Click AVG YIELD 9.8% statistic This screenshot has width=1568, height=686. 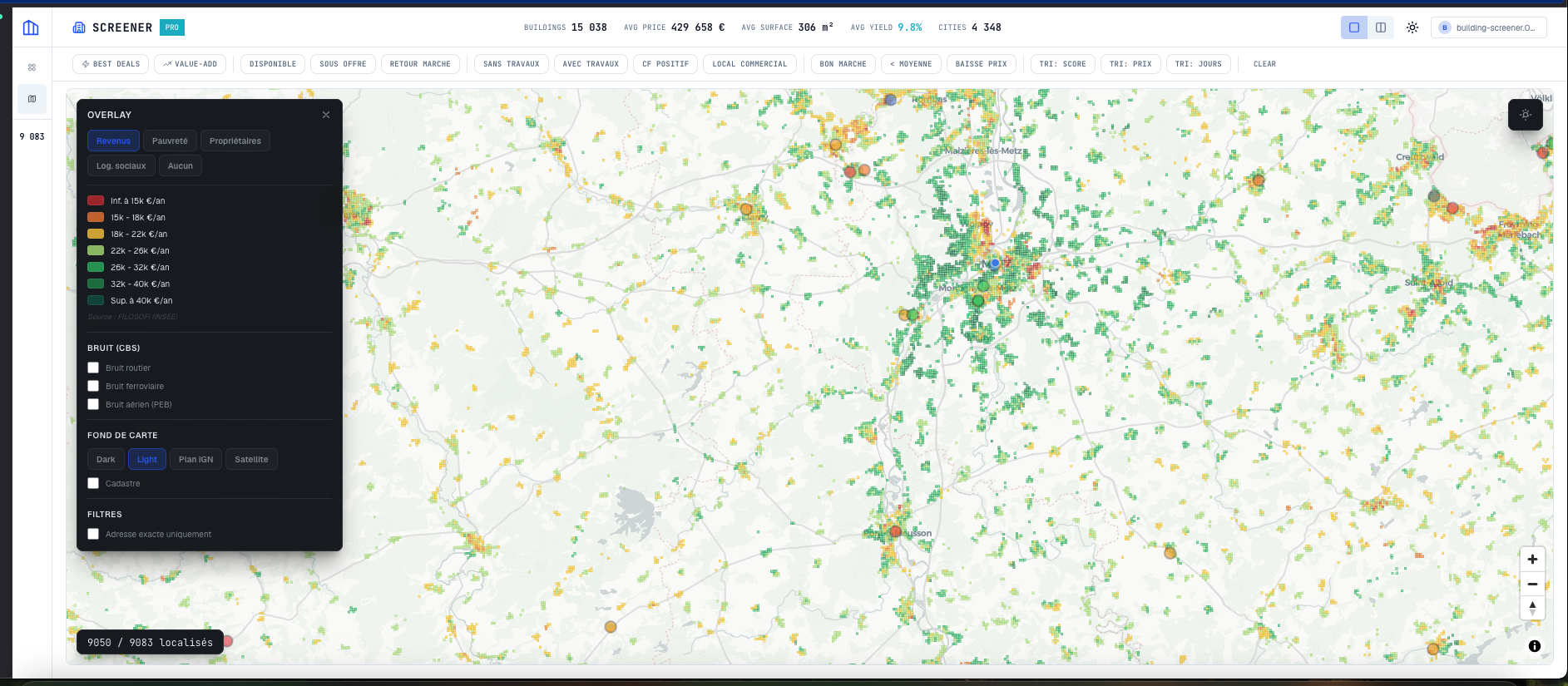pos(886,27)
